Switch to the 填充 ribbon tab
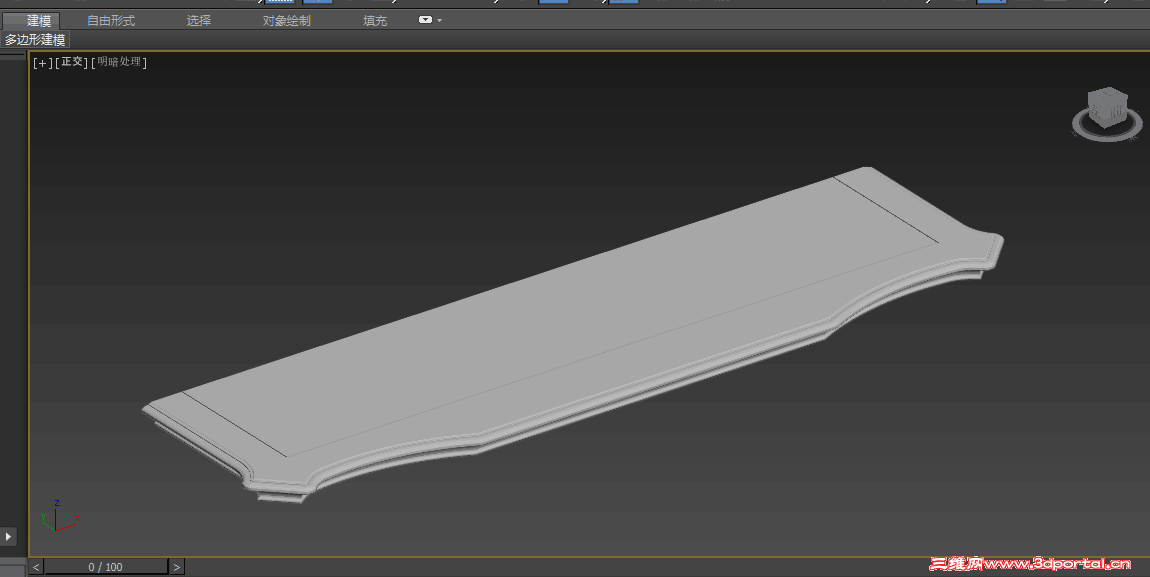 tap(375, 21)
